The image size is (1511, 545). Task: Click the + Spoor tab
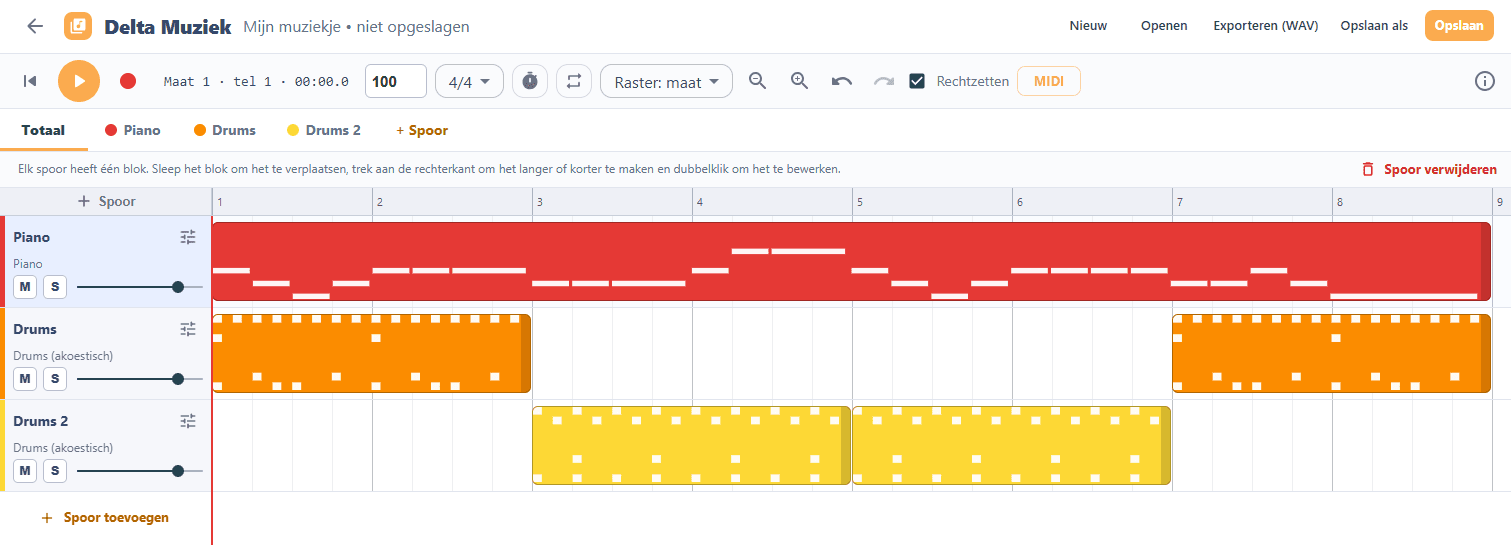422,130
